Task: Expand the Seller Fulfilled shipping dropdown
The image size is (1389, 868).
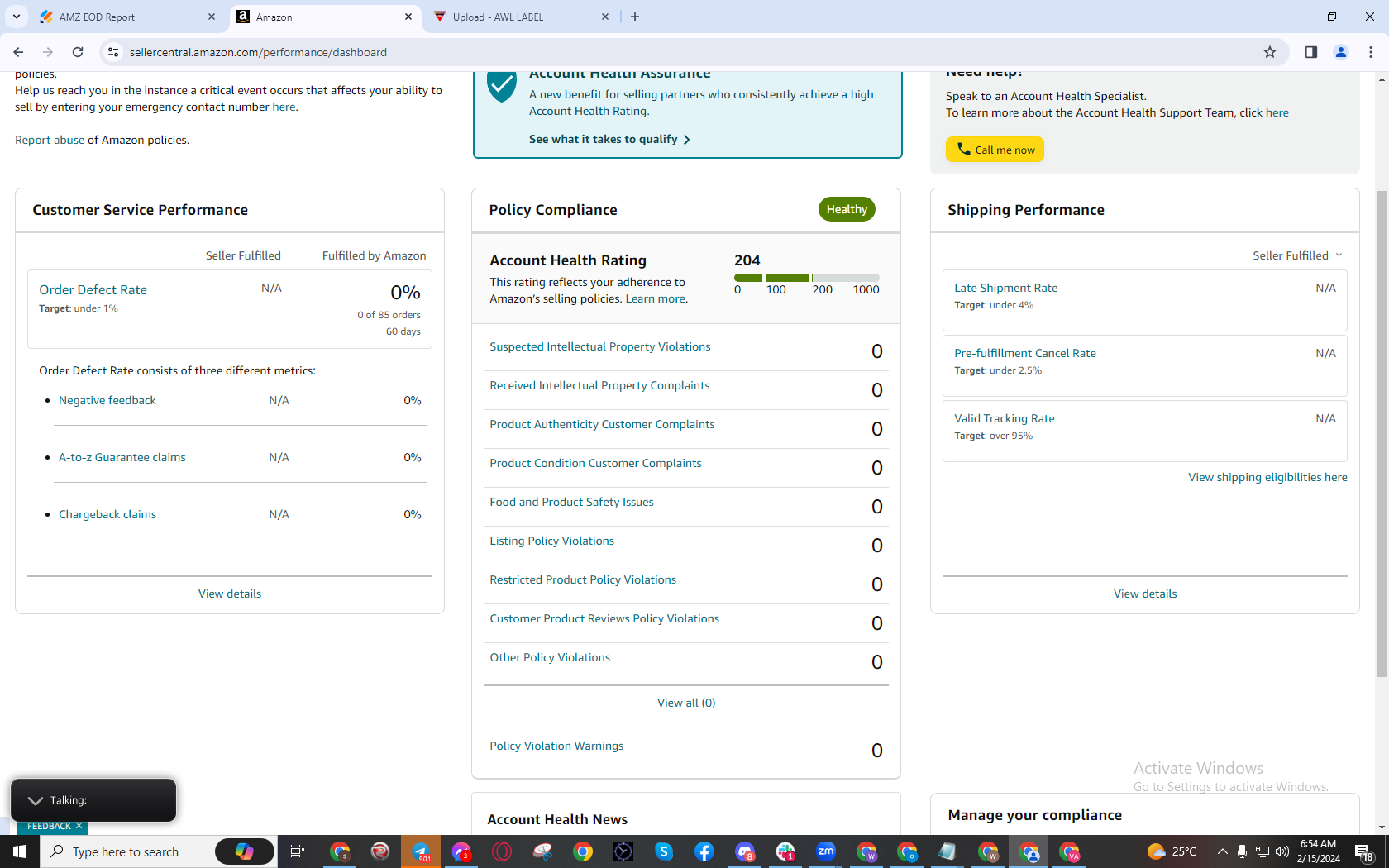Action: pos(1297,255)
